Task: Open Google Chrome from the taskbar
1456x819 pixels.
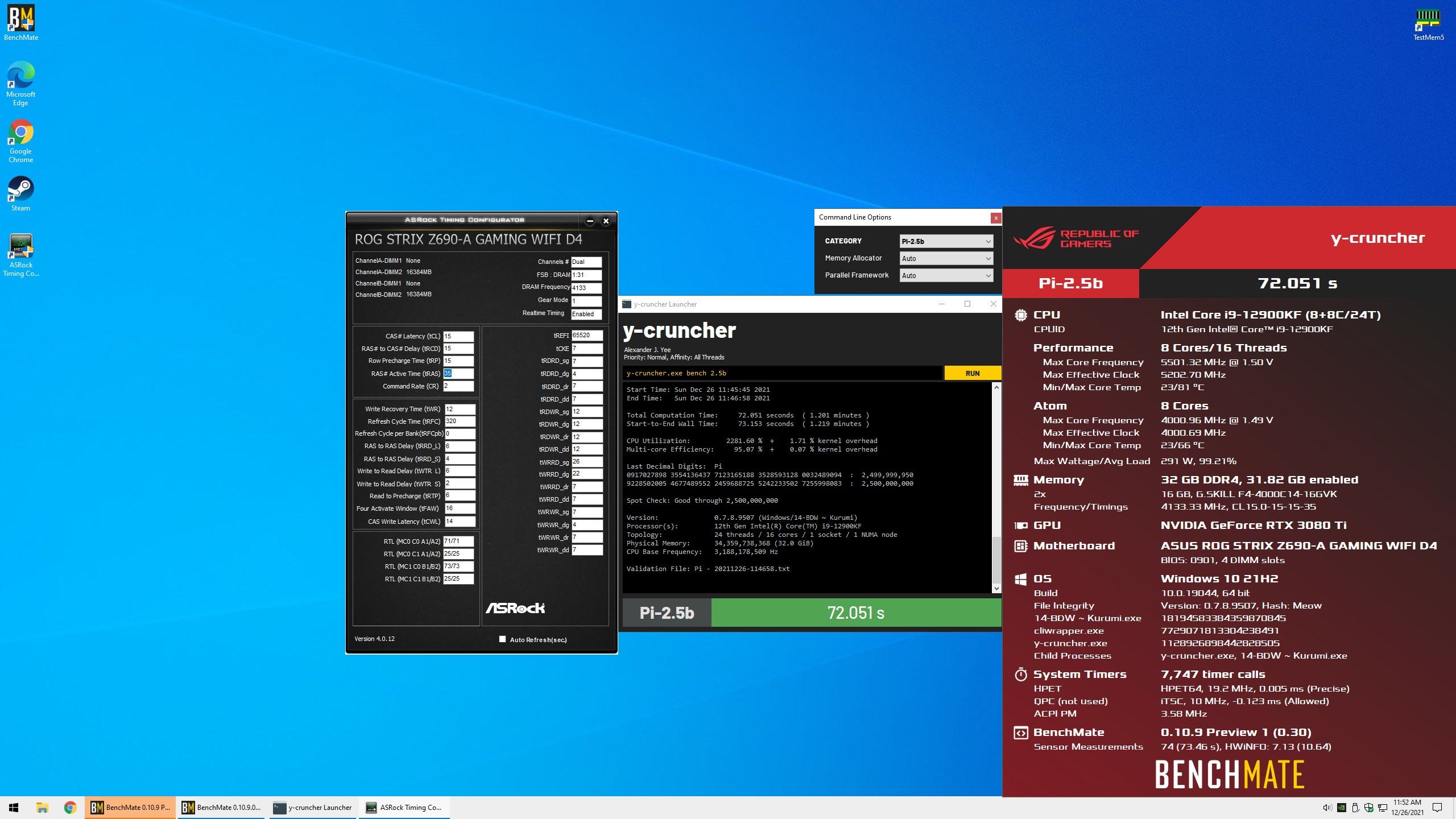Action: pyautogui.click(x=70, y=807)
